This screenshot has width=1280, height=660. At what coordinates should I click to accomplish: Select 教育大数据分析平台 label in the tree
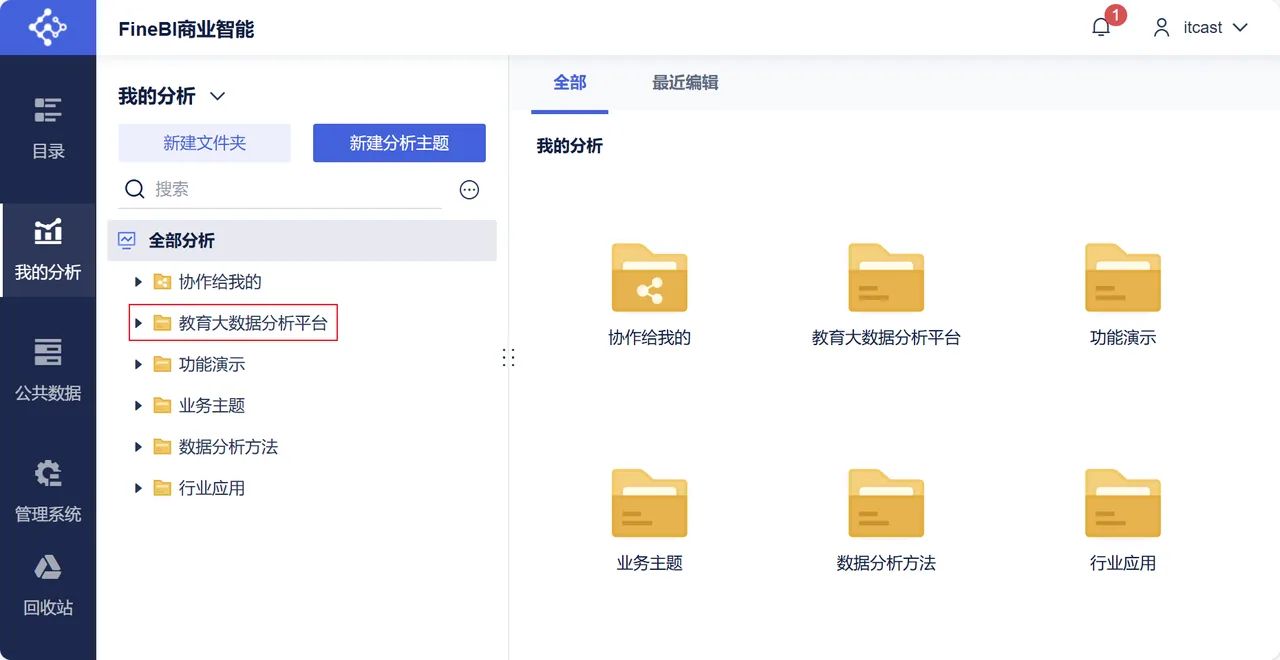tap(253, 323)
